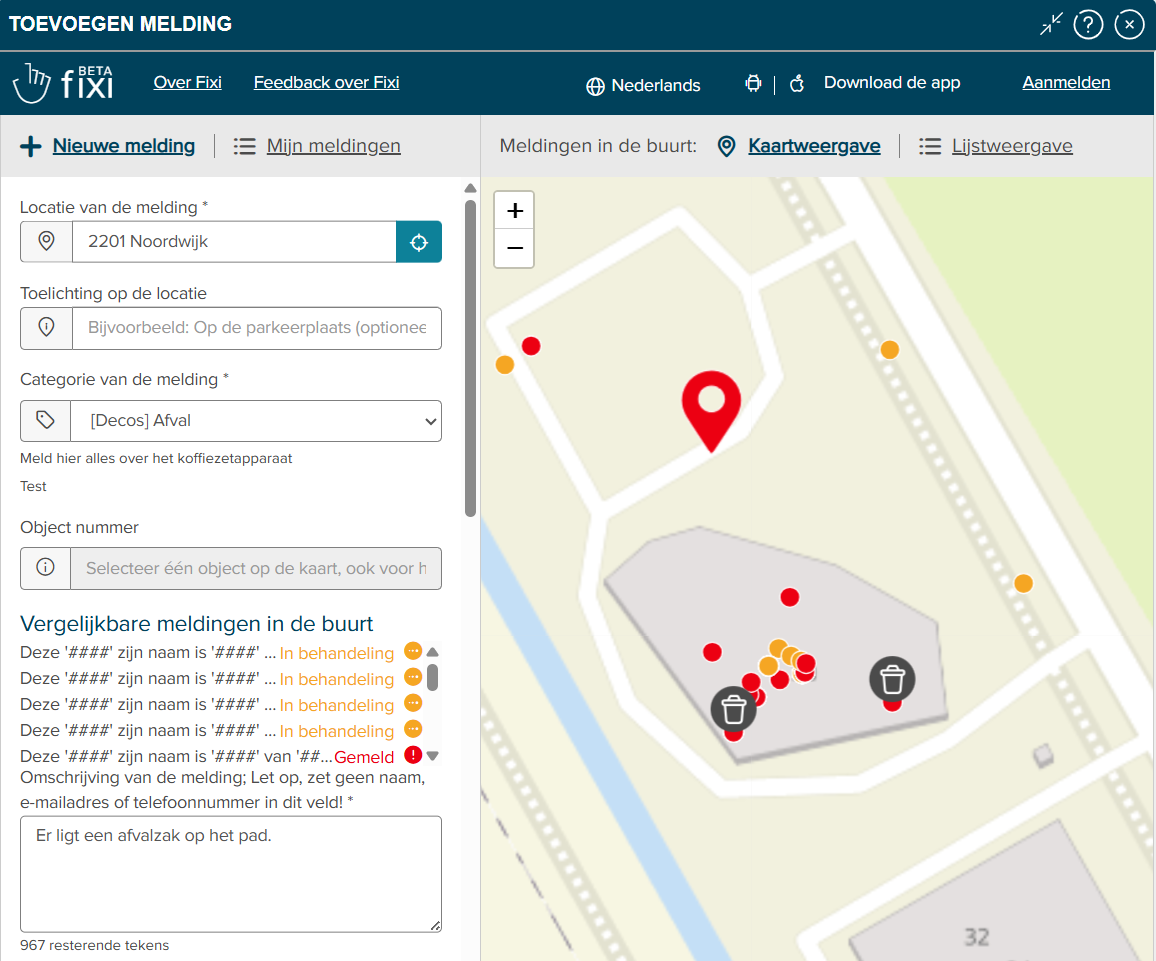Click the red location pin on map
The width and height of the screenshot is (1156, 961).
[711, 410]
